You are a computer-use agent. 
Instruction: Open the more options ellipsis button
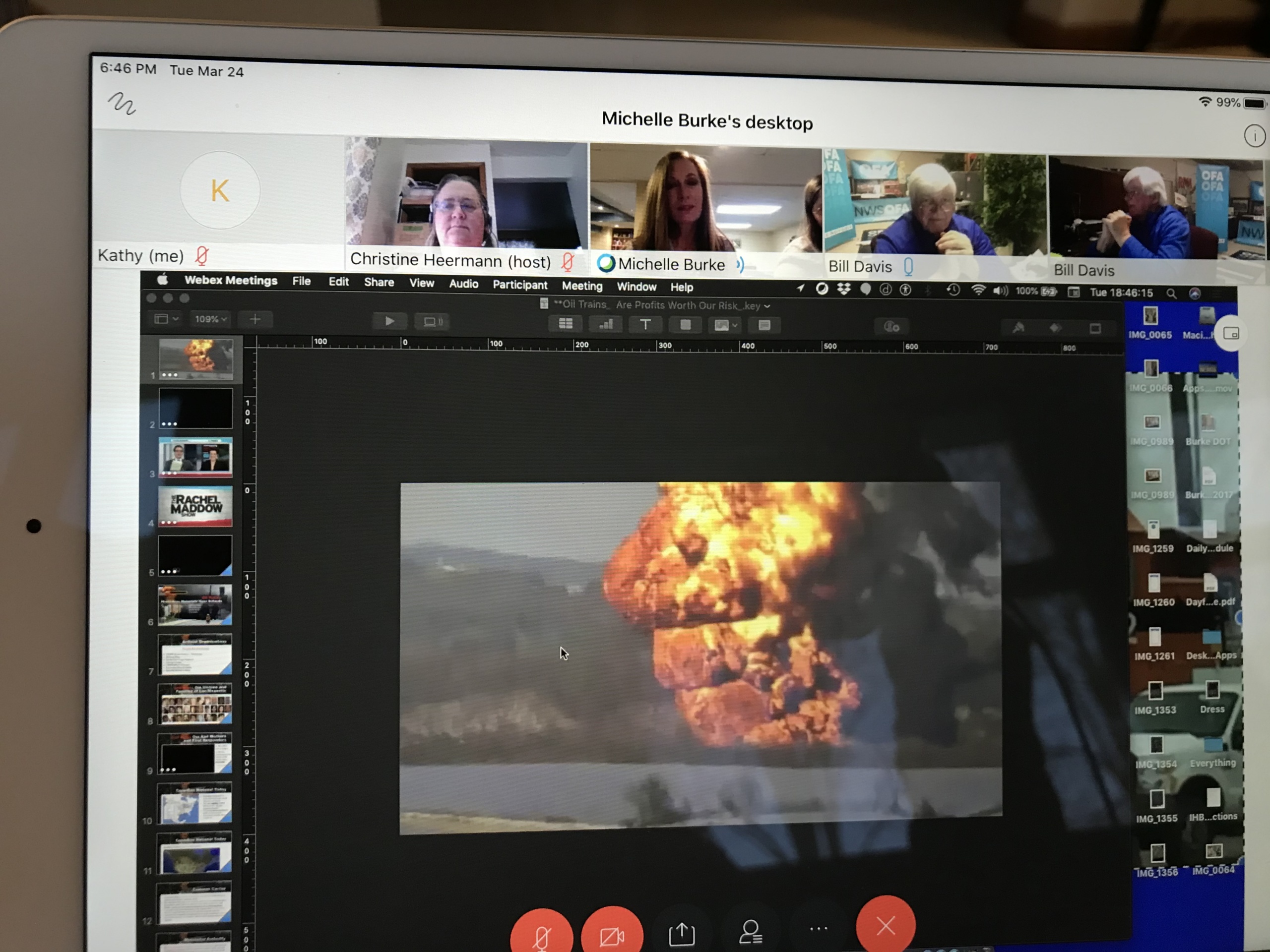coord(819,928)
